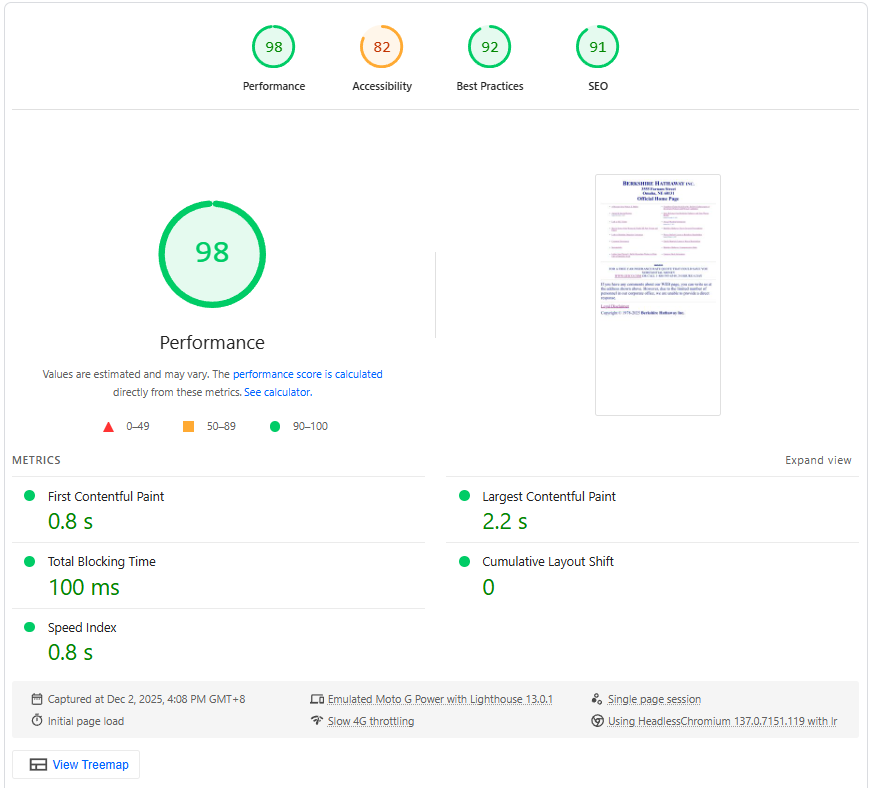Click the wifi icon beside Slow 4G throttling

[x=317, y=721]
